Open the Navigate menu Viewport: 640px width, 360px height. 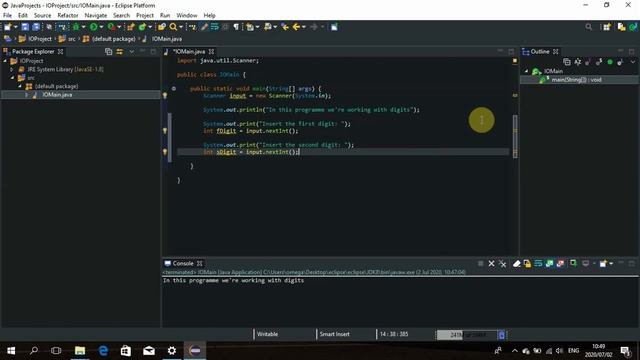pyautogui.click(x=96, y=16)
